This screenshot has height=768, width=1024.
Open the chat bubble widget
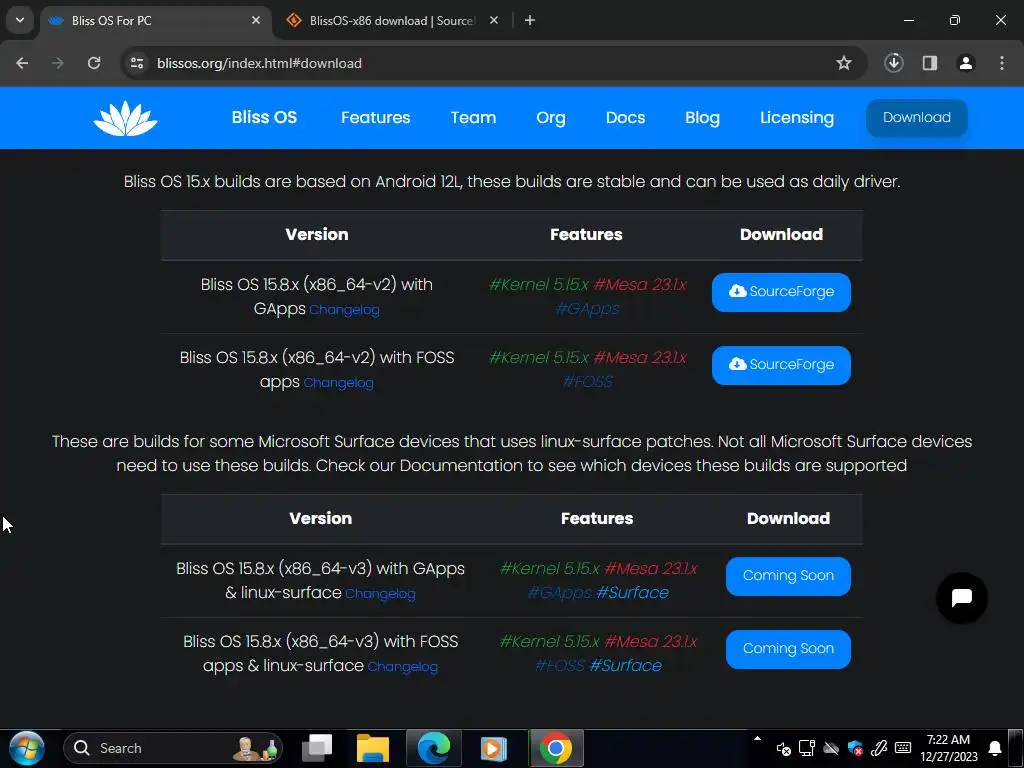962,598
